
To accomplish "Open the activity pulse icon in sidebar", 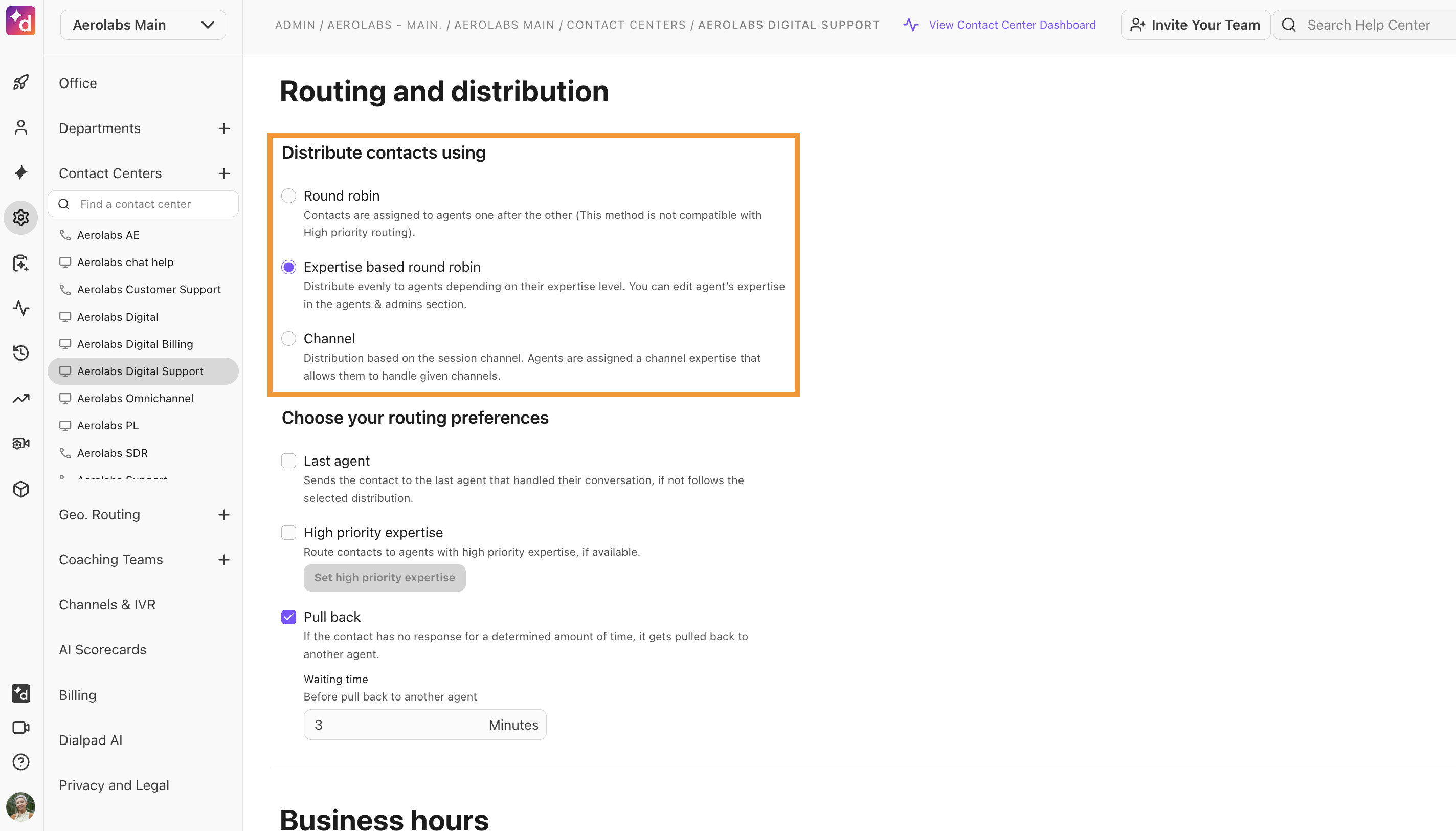I will coord(21,308).
